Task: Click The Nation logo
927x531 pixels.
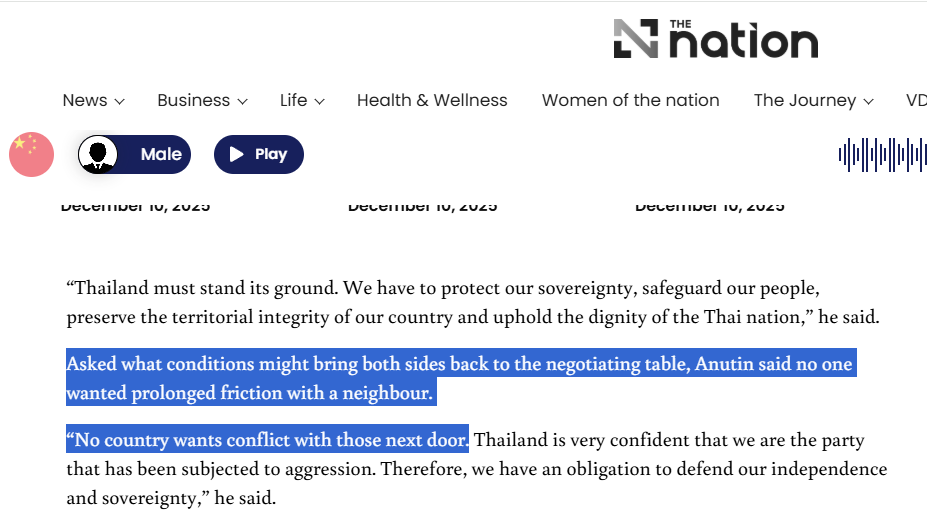Action: tap(715, 39)
